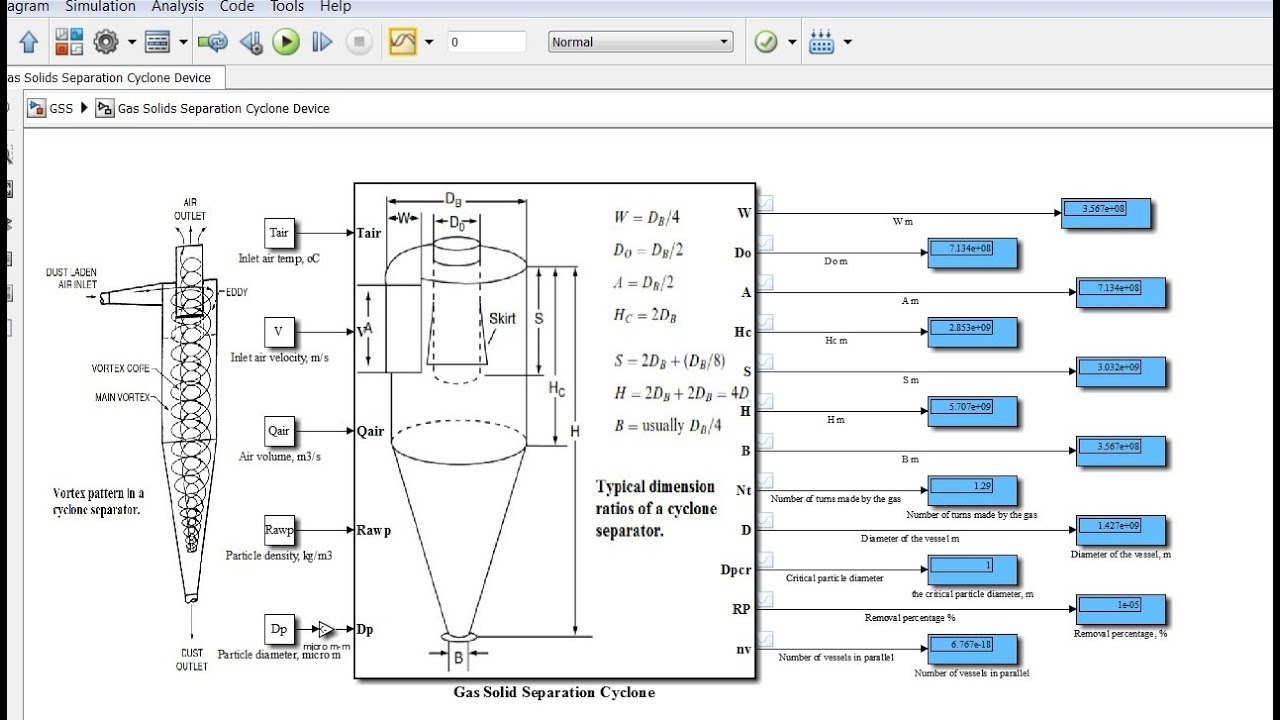Toggle the signal checkbox on B output
Screen dimensions: 1280x720
tap(766, 441)
